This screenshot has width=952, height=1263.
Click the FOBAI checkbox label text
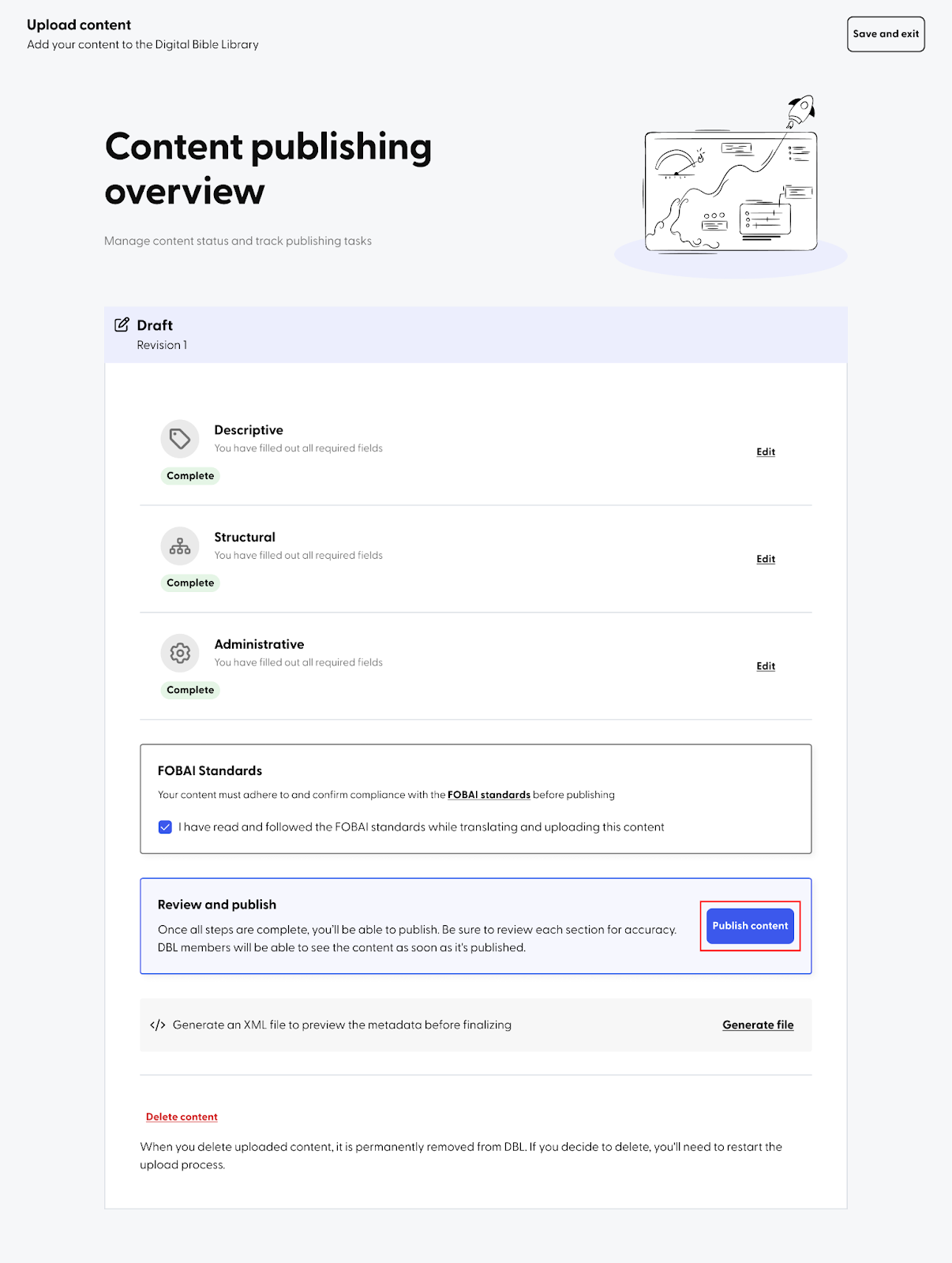[x=422, y=827]
